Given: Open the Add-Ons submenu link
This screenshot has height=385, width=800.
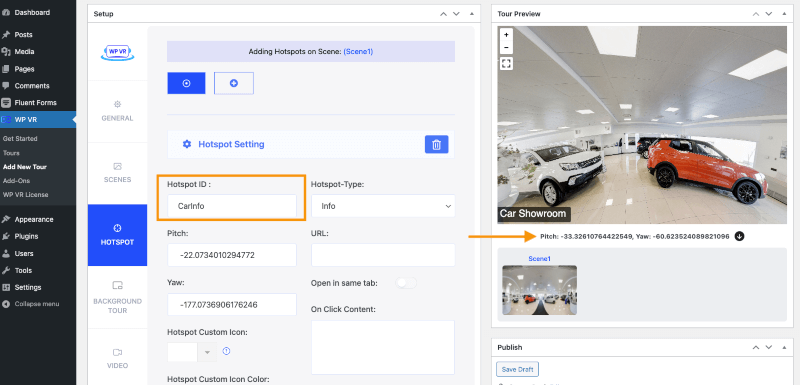Looking at the screenshot, I should (16, 181).
